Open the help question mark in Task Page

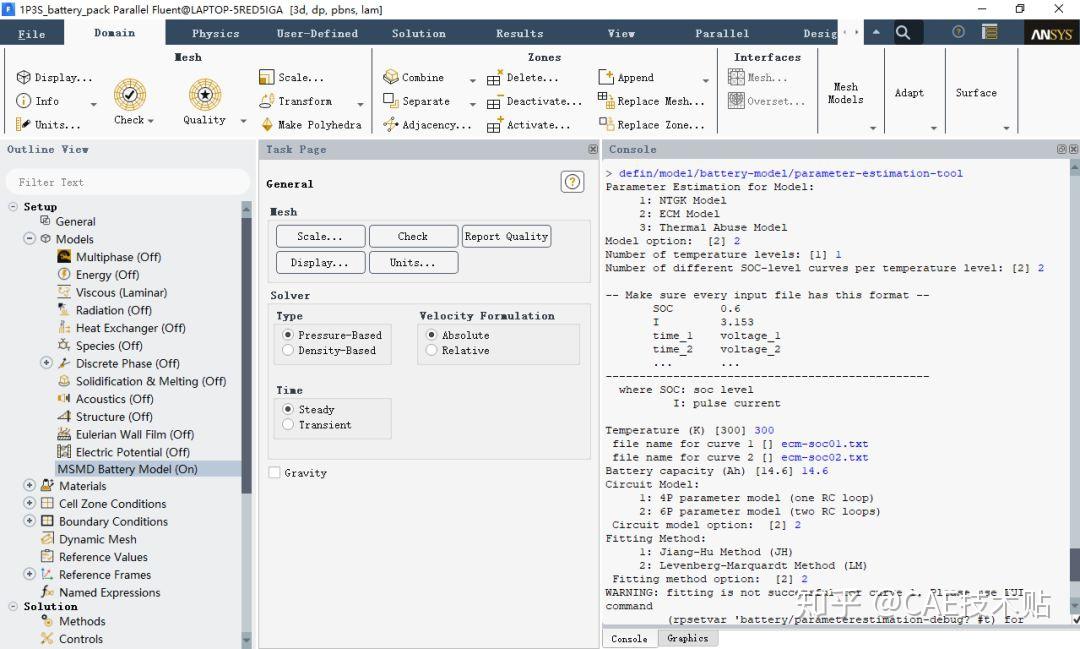572,182
